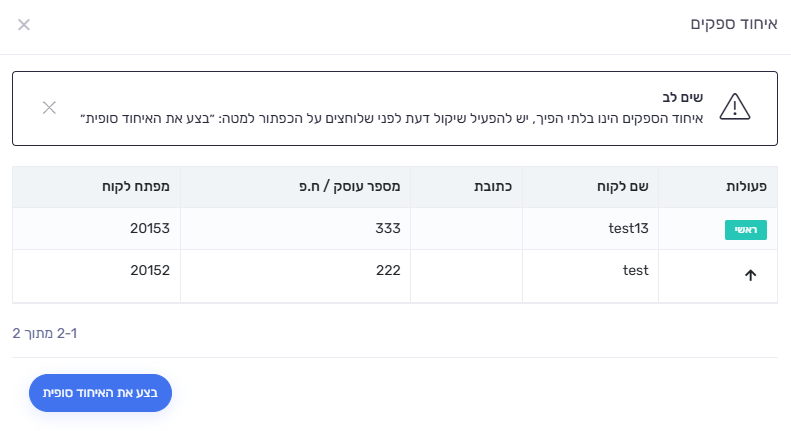Viewport: 791px width, 431px height.
Task: Select the מספר עוסק / ח.פ header
Action: pos(350,186)
